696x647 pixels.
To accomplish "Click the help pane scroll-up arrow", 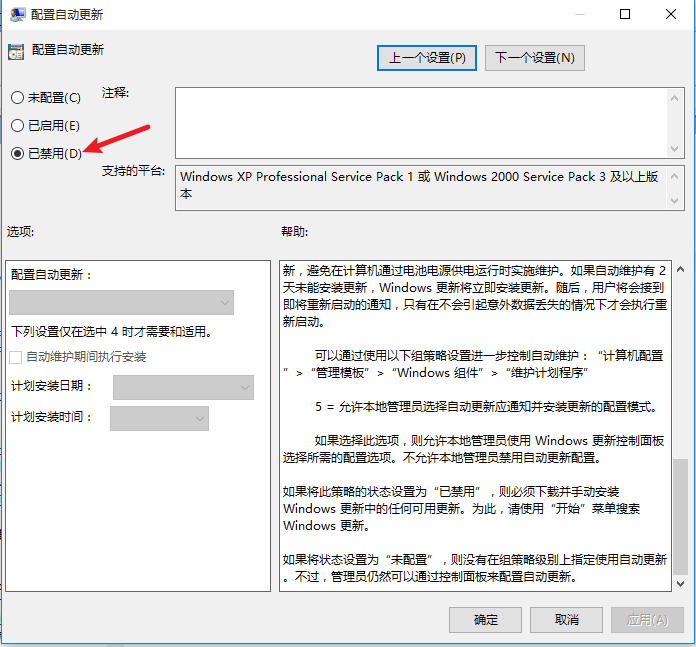I will 681,270.
